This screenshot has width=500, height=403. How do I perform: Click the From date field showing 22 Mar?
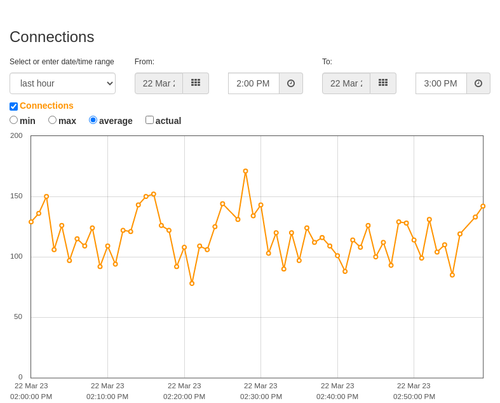coord(159,83)
